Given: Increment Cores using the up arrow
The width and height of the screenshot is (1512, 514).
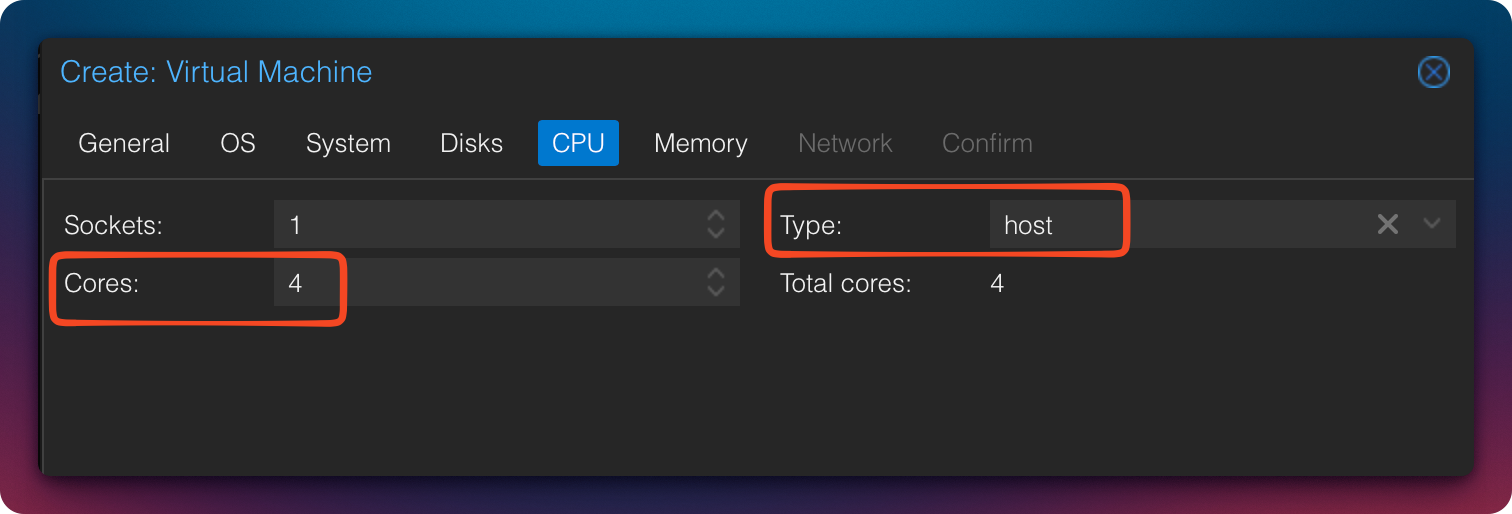Looking at the screenshot, I should (715, 274).
